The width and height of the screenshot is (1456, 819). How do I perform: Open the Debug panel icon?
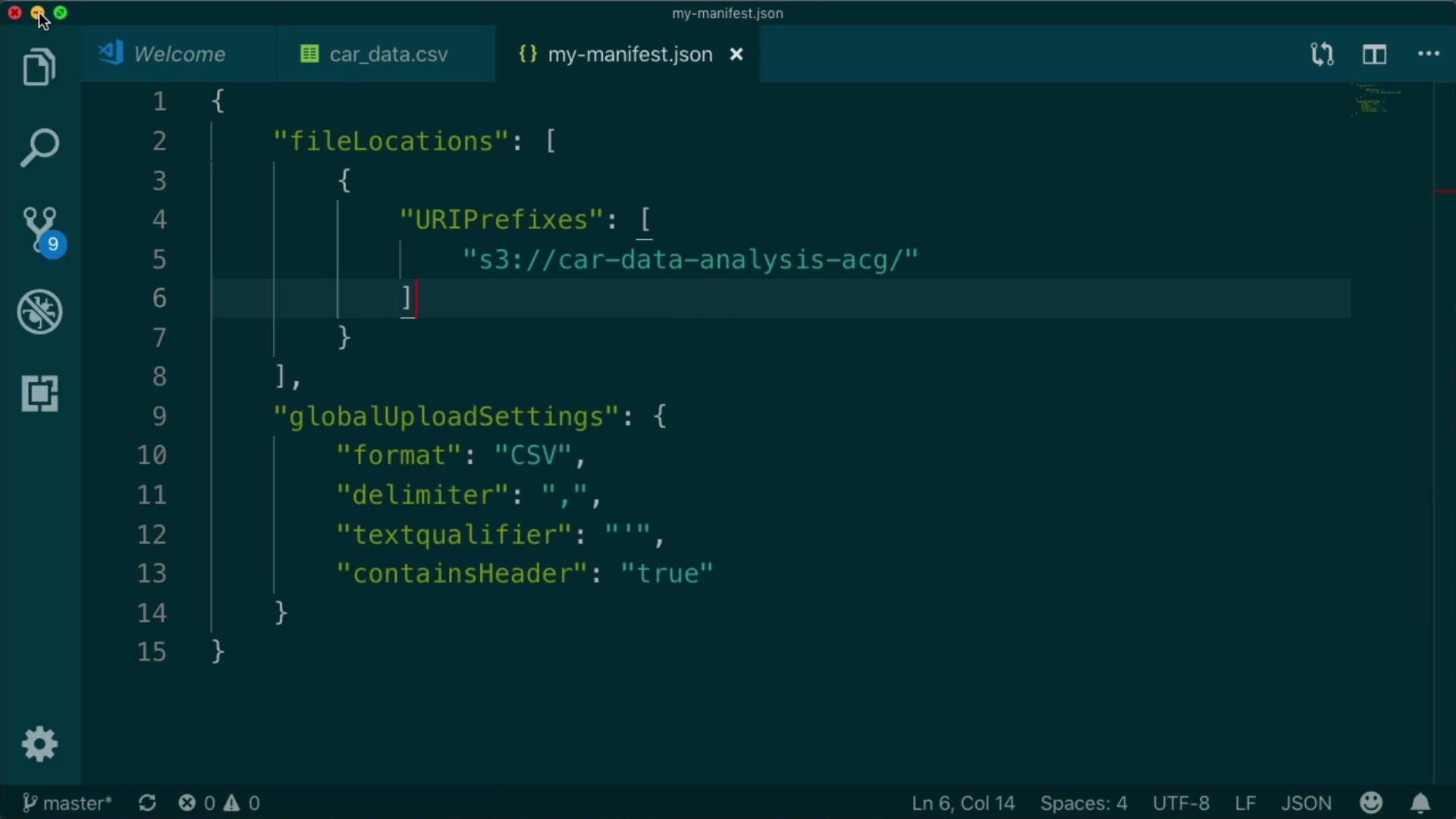(39, 312)
